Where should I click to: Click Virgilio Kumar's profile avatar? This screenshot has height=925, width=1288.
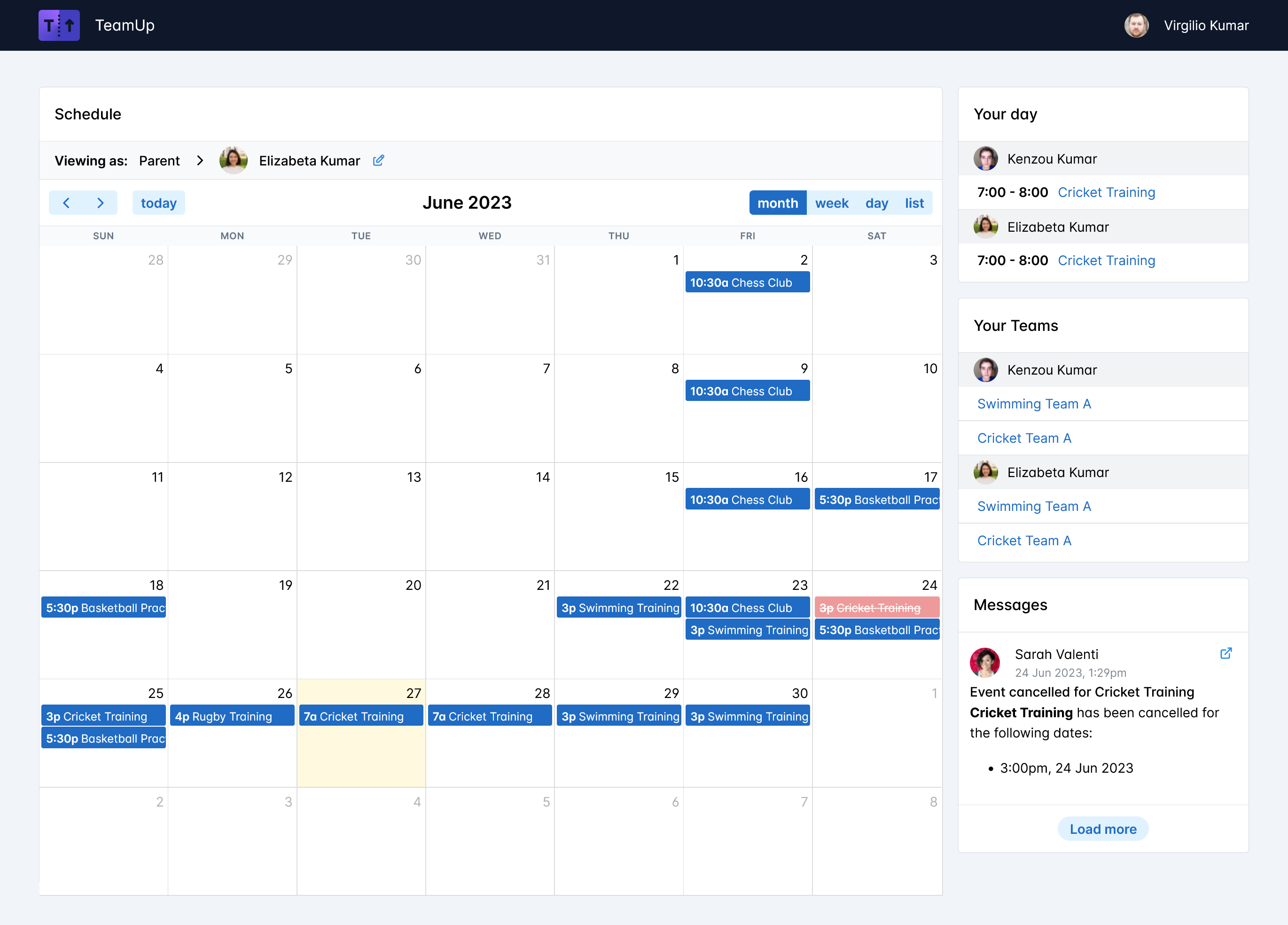1136,25
